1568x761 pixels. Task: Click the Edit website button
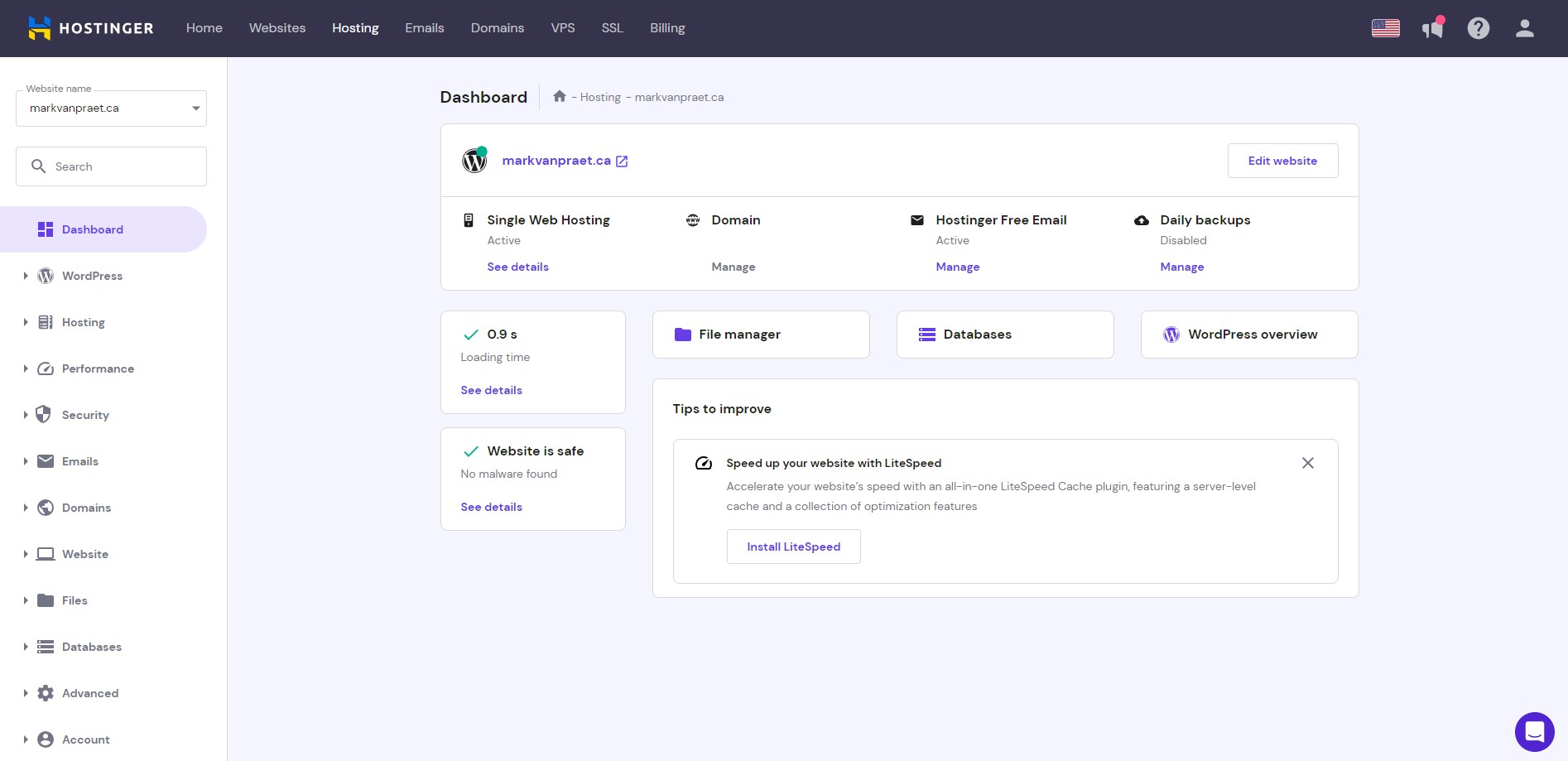(1282, 161)
